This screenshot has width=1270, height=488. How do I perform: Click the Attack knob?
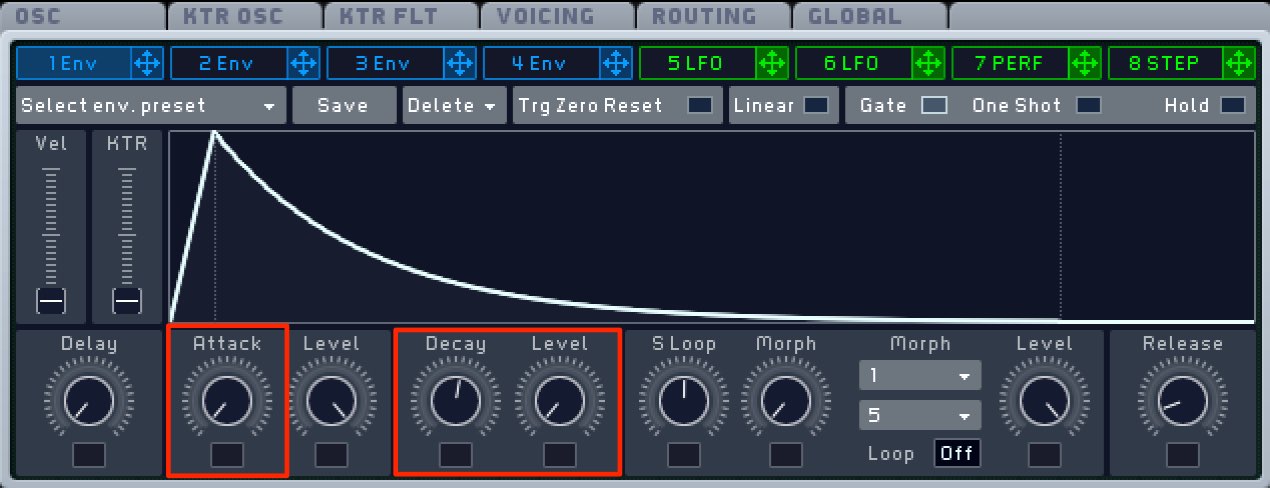[x=227, y=402]
